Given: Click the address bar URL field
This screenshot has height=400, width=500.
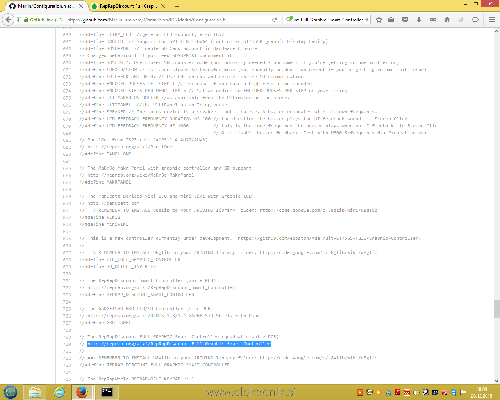Looking at the screenshot, I should (147, 20).
